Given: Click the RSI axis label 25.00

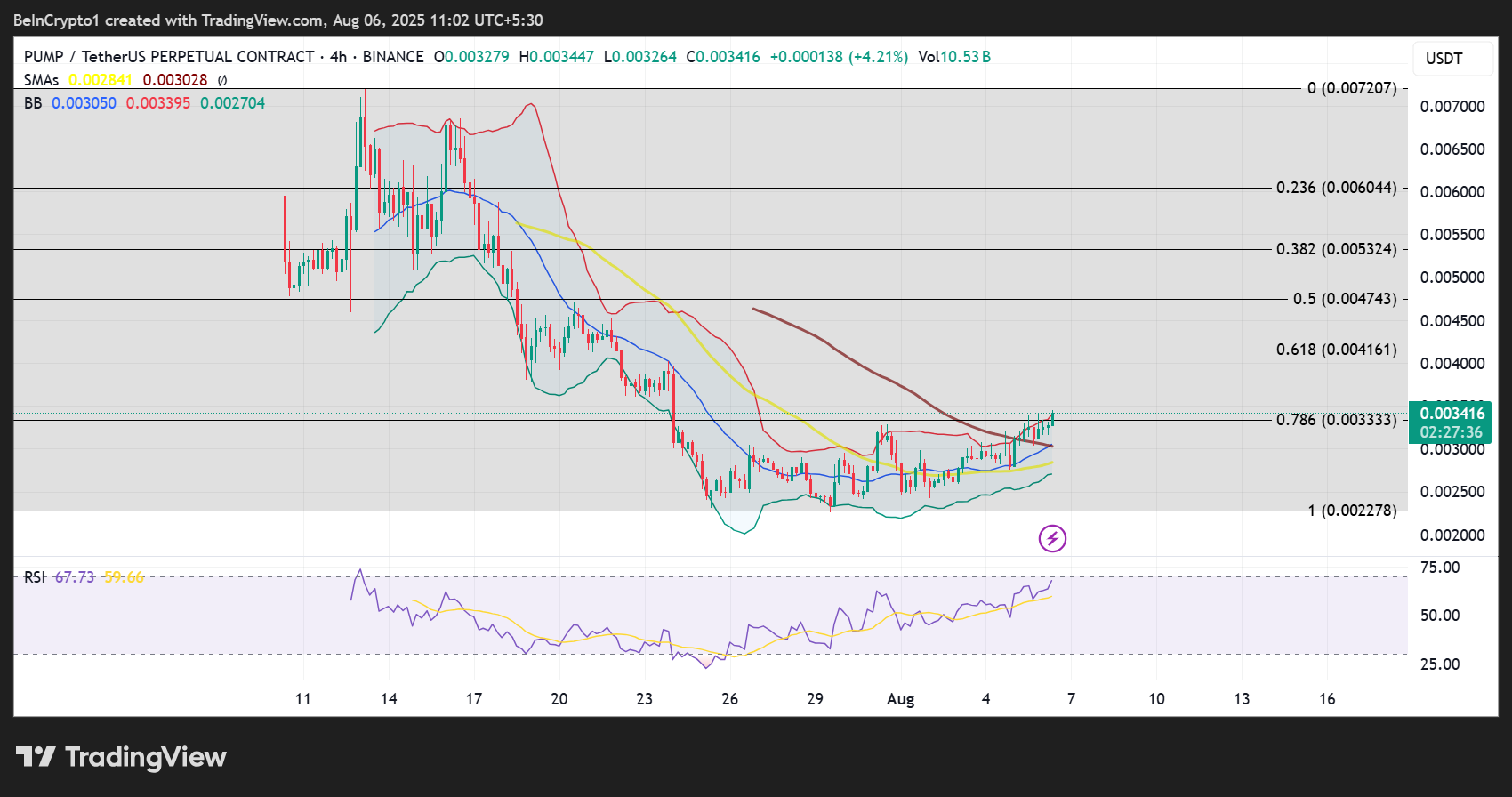Looking at the screenshot, I should 1440,664.
